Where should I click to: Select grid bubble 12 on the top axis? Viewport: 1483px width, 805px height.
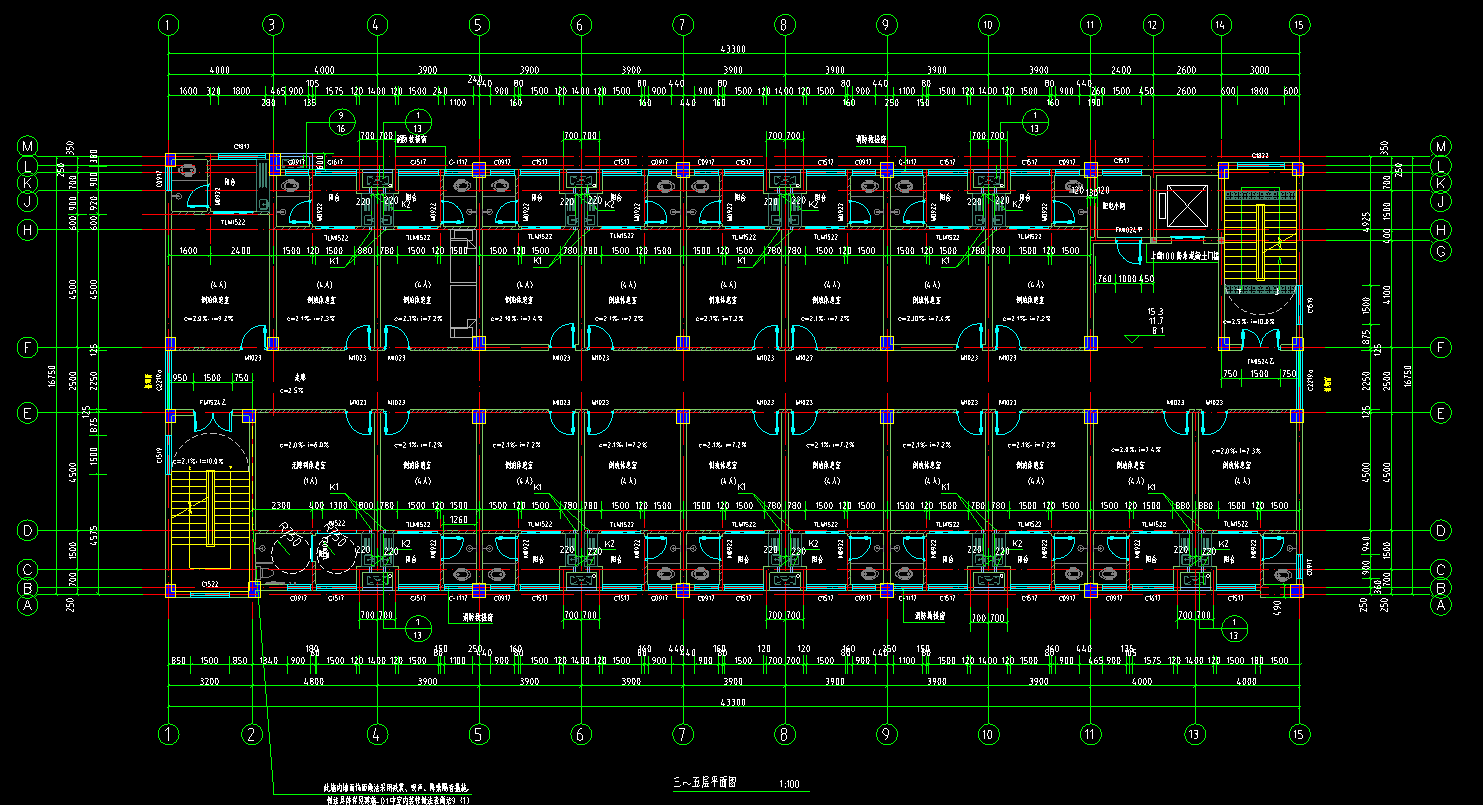click(x=1152, y=24)
